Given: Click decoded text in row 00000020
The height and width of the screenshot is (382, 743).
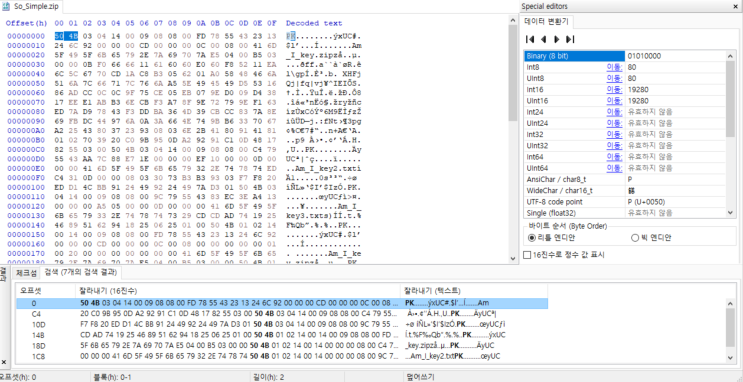Looking at the screenshot, I should [324, 55].
